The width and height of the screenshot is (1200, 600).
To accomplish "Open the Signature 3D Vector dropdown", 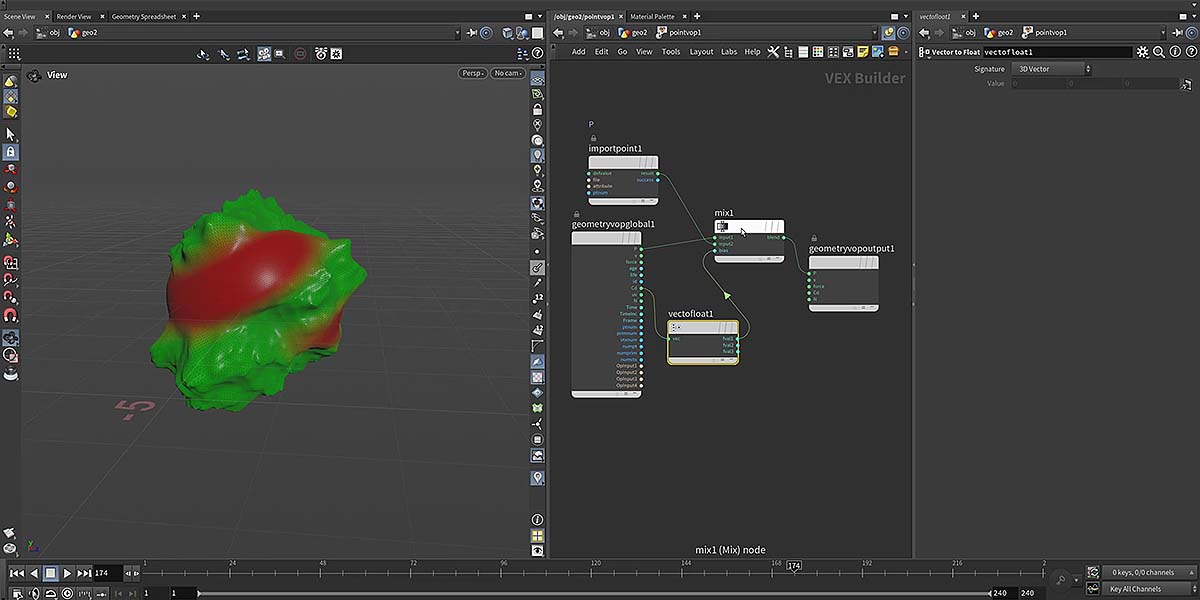I will point(1052,68).
